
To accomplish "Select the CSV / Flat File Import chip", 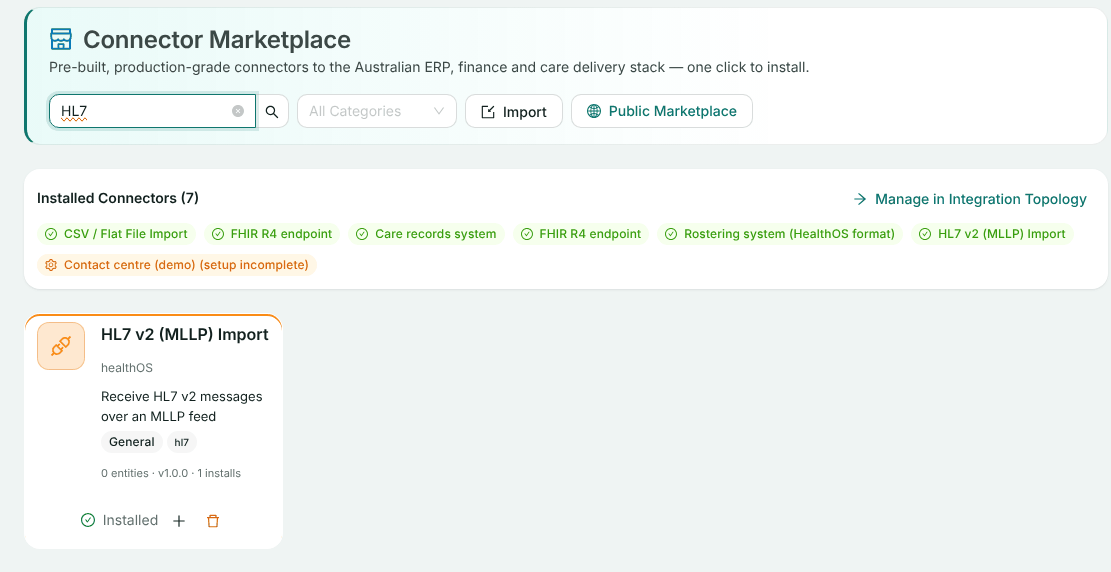I will [117, 234].
